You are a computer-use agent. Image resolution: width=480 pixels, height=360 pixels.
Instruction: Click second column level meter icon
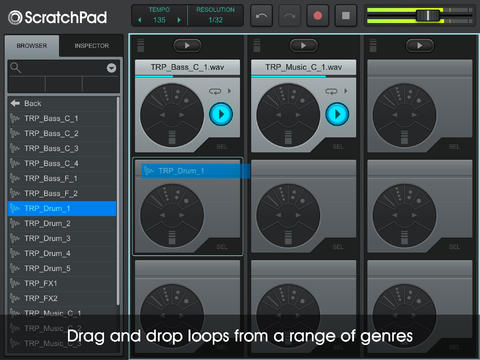click(x=257, y=45)
